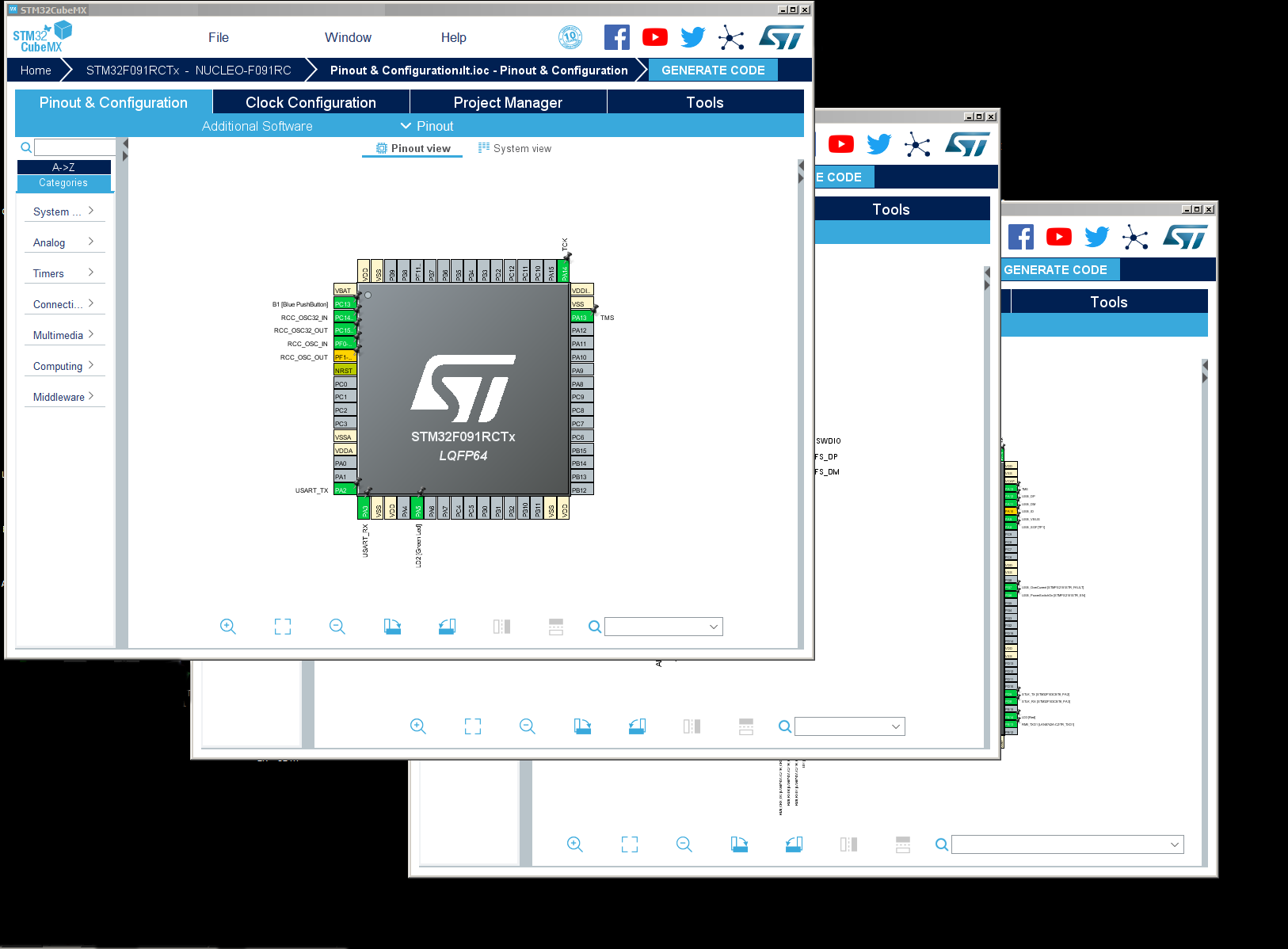Zoom out using the middle window's toolbar
The width and height of the screenshot is (1288, 949).
527,726
